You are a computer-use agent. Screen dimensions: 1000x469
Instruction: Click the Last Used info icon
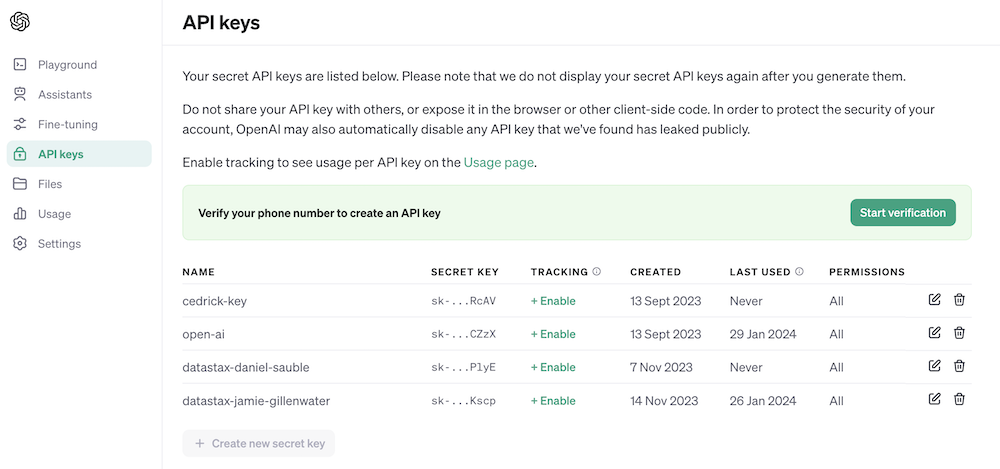pos(799,271)
